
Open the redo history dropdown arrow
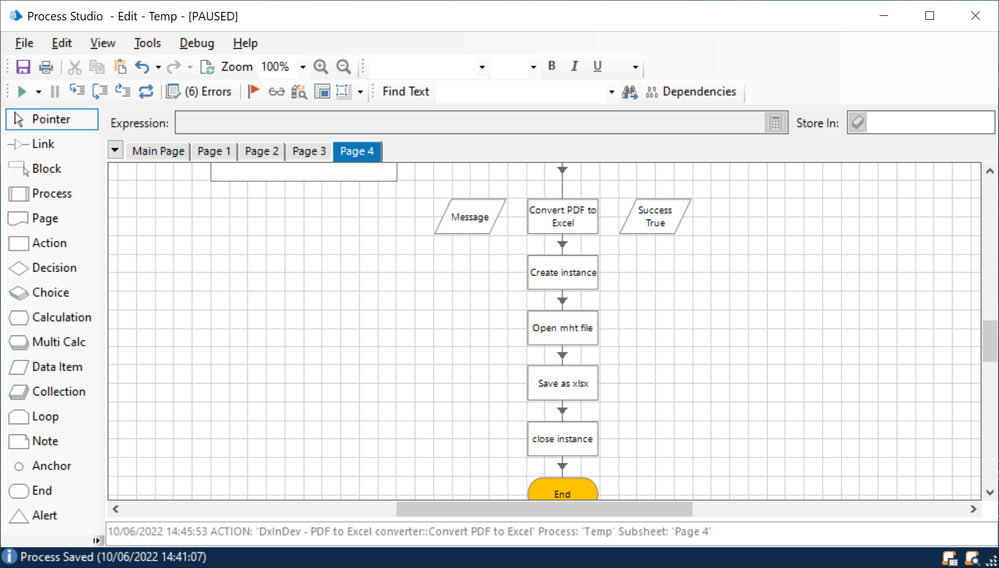190,67
